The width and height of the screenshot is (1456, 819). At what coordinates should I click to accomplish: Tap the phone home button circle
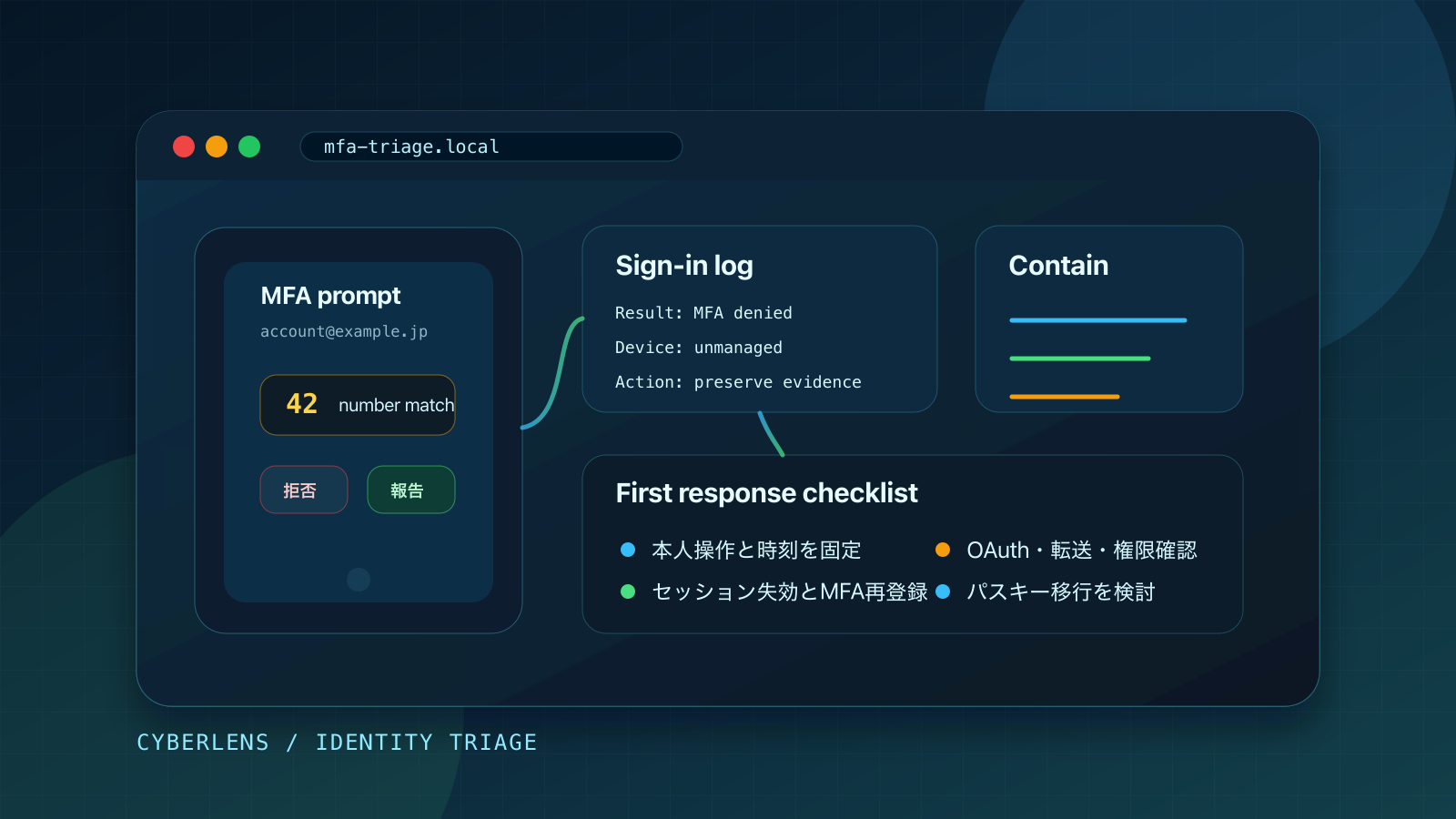click(x=359, y=580)
